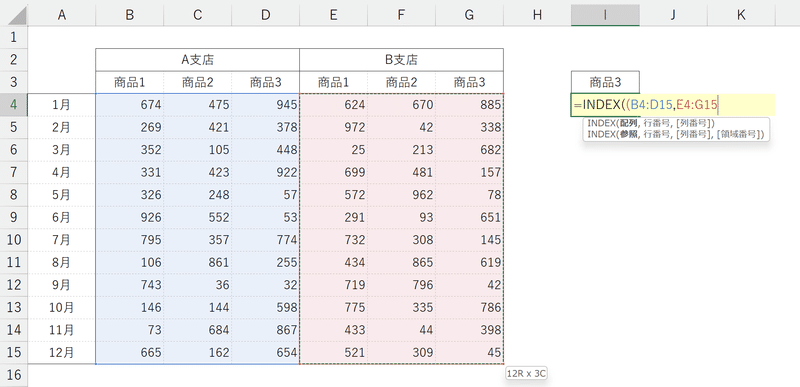The height and width of the screenshot is (387, 800).
Task: Click cell with value 926
Action: [130, 217]
